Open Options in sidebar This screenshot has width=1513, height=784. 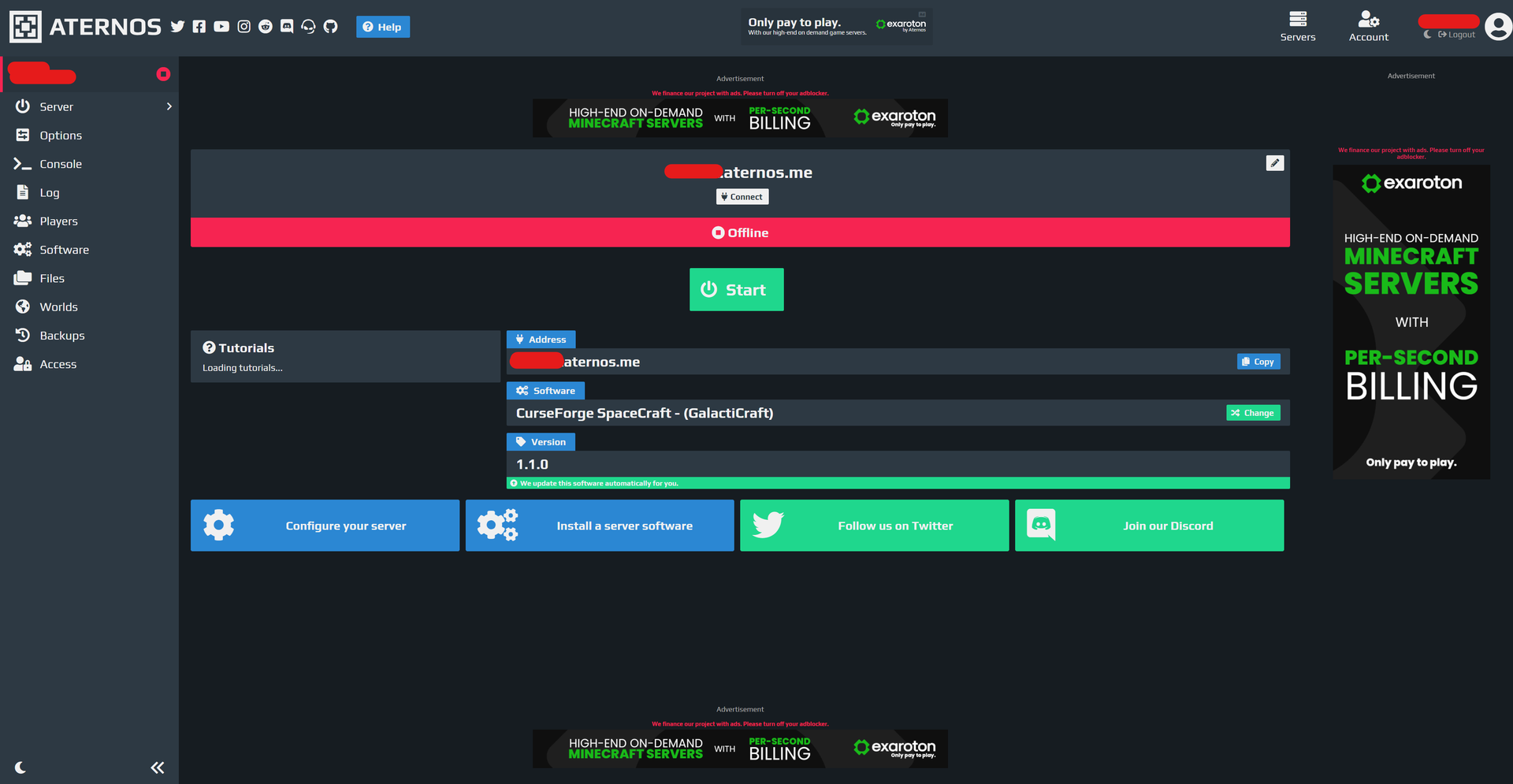pyautogui.click(x=89, y=136)
